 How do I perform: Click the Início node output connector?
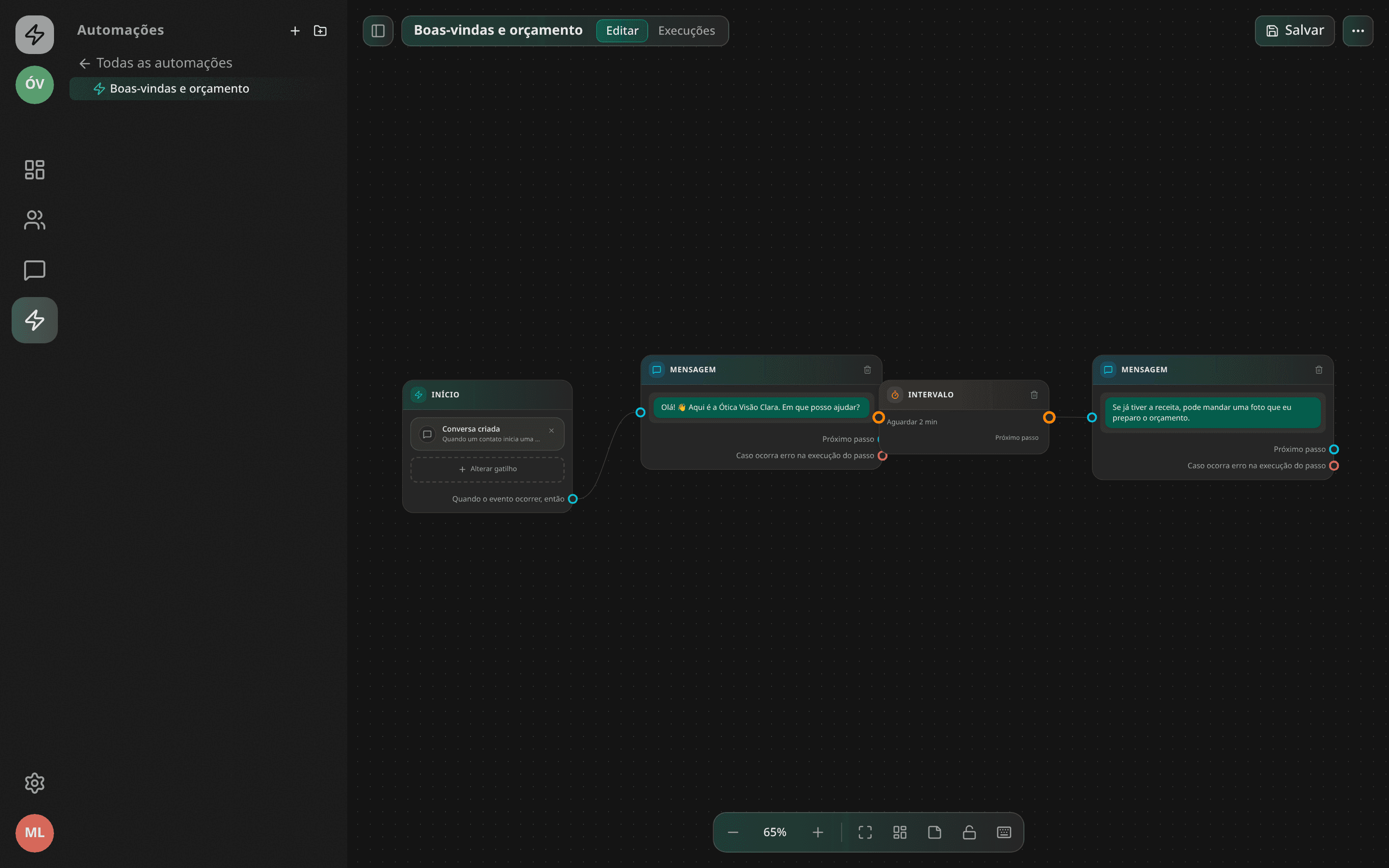coord(573,499)
